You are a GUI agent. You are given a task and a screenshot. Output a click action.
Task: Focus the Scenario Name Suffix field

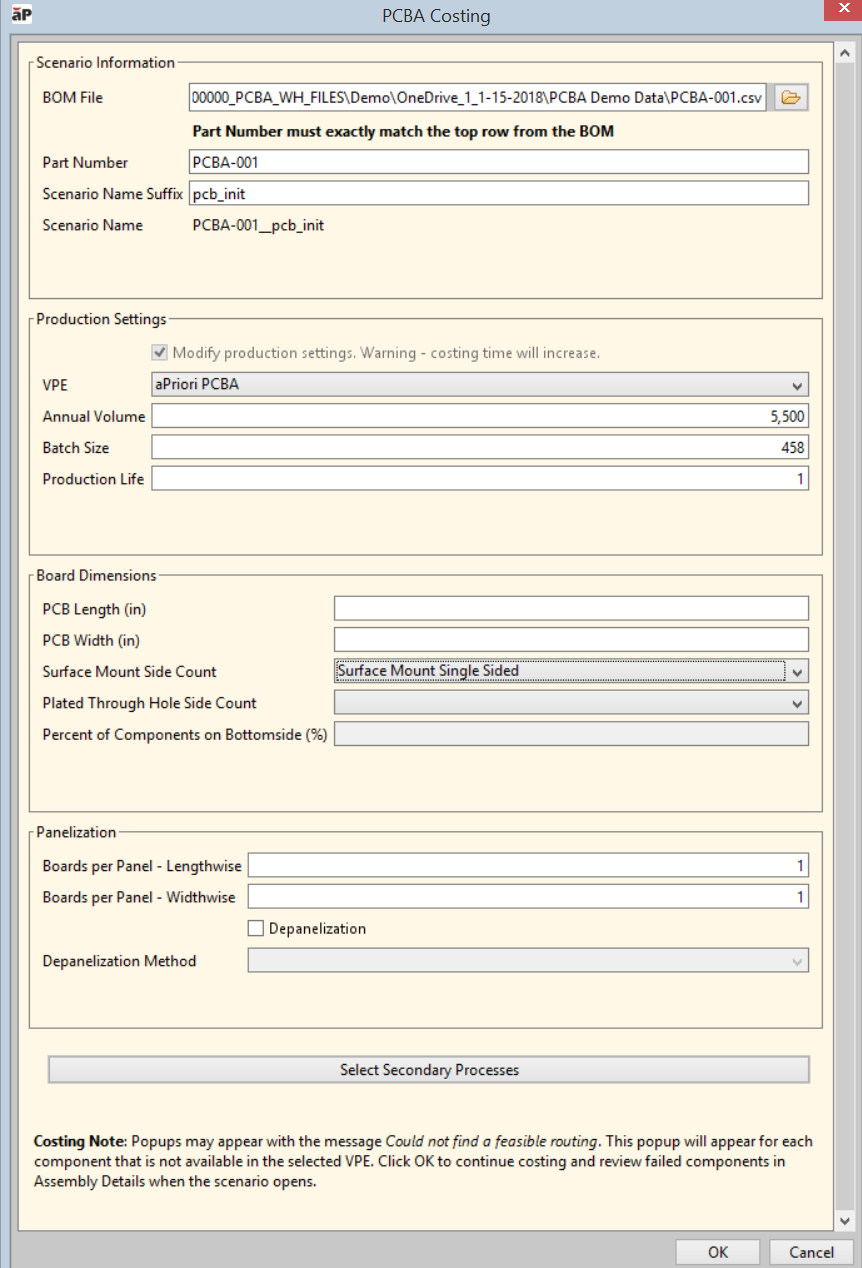coord(498,194)
